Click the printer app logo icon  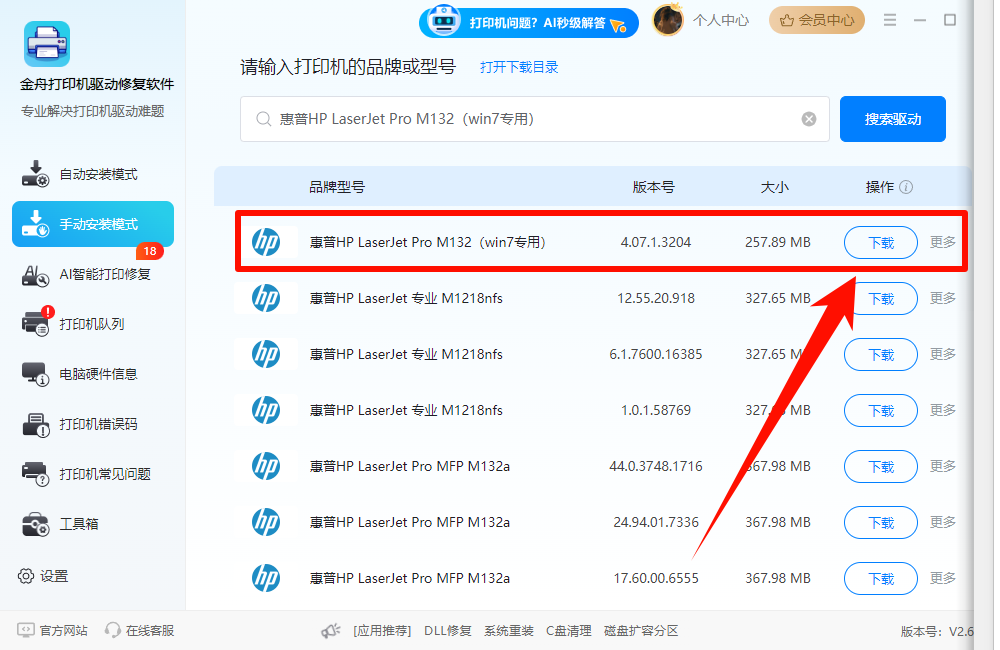(47, 44)
